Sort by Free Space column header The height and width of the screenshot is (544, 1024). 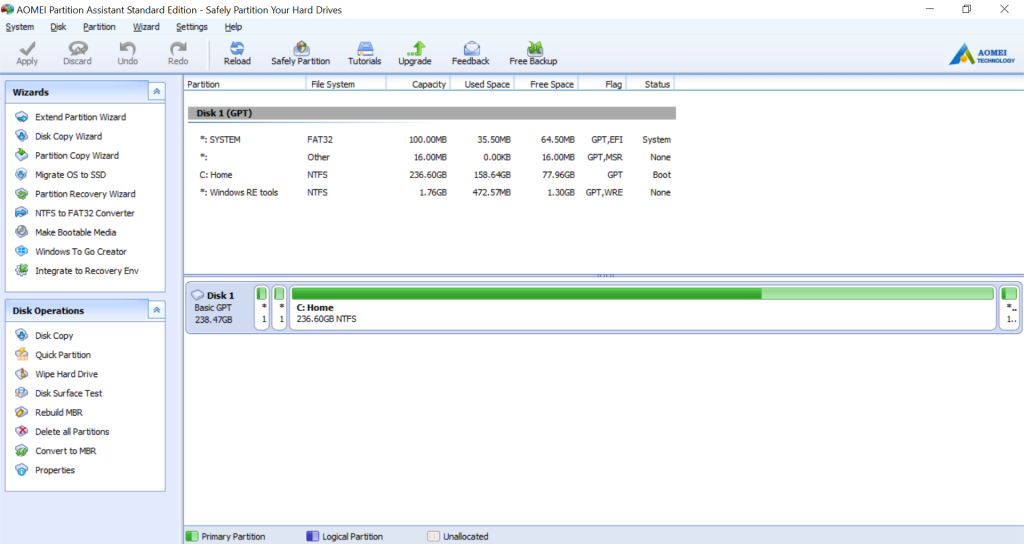point(546,84)
